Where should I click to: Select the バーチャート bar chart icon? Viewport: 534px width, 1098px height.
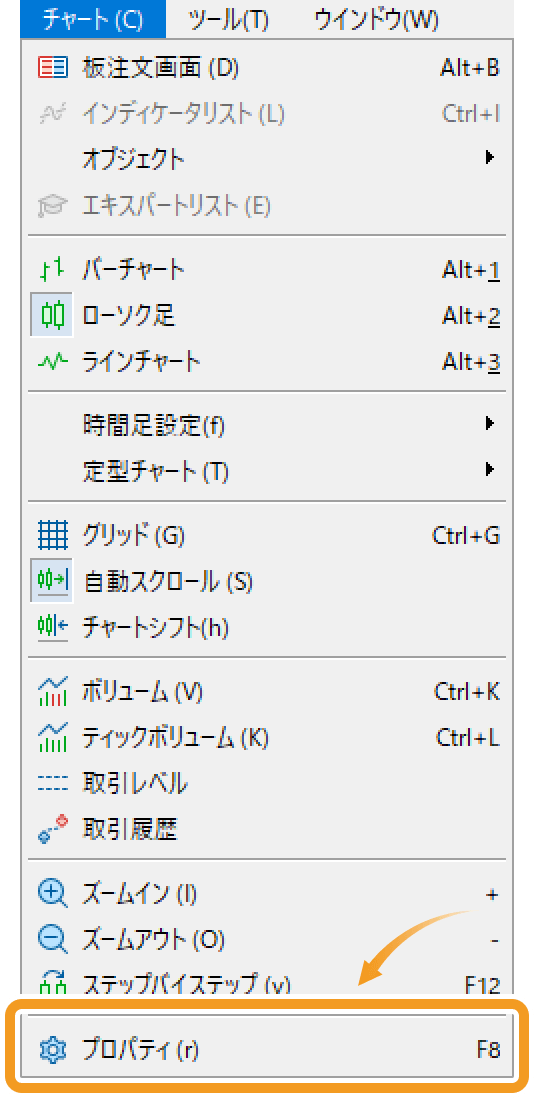tap(52, 269)
